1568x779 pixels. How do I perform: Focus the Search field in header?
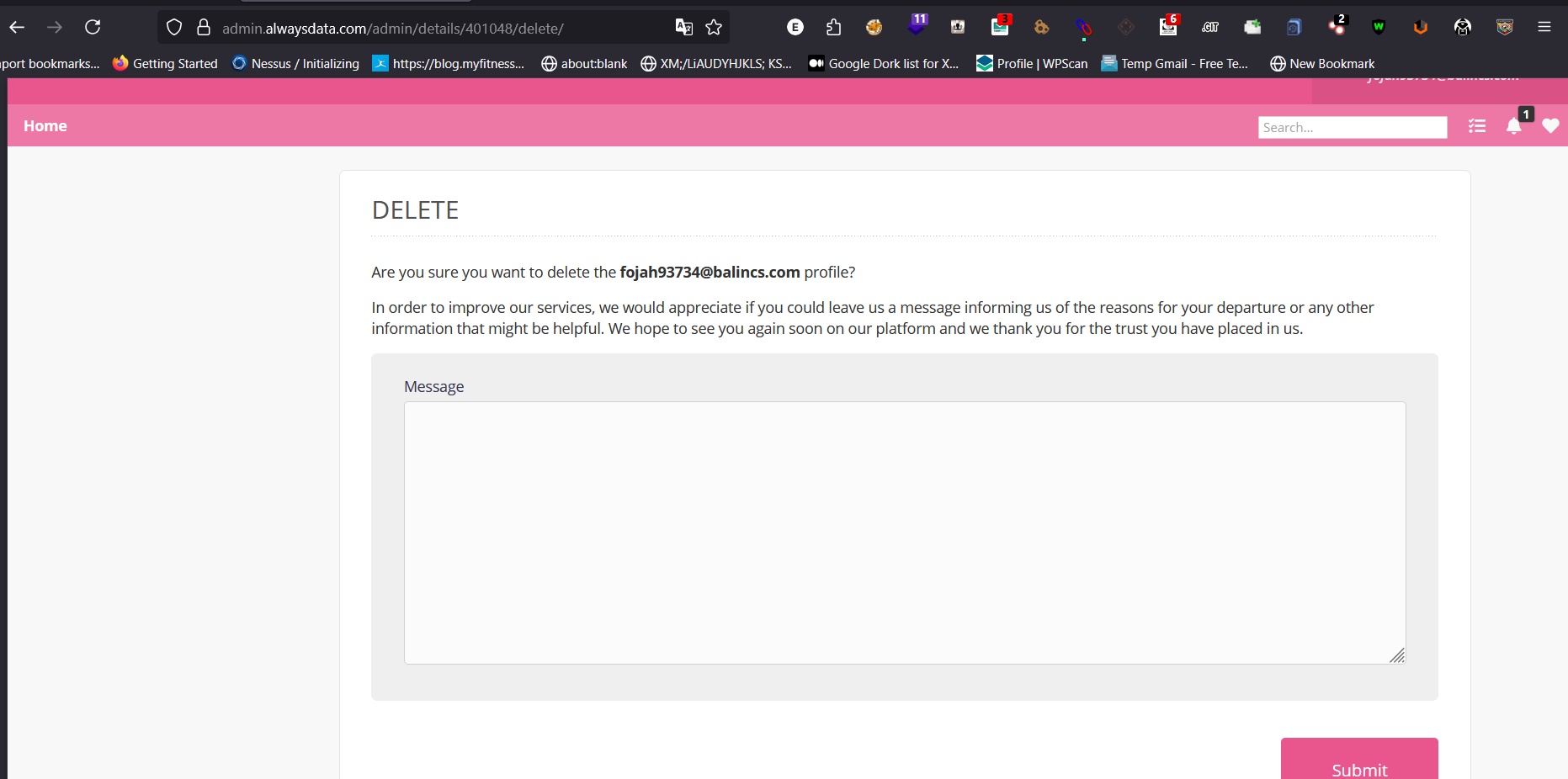pos(1352,127)
